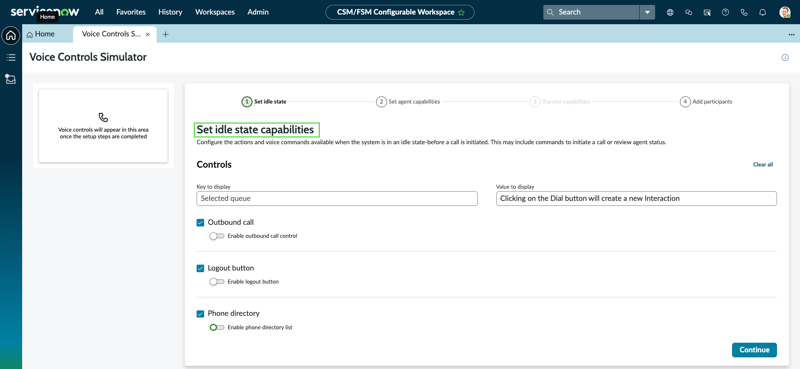Click the Outbound call label text
The height and width of the screenshot is (369, 800).
(231, 223)
